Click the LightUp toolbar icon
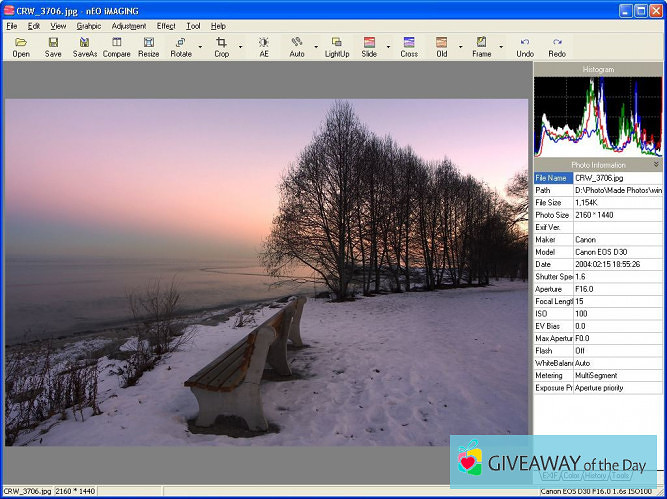The width and height of the screenshot is (667, 499). [x=337, y=43]
